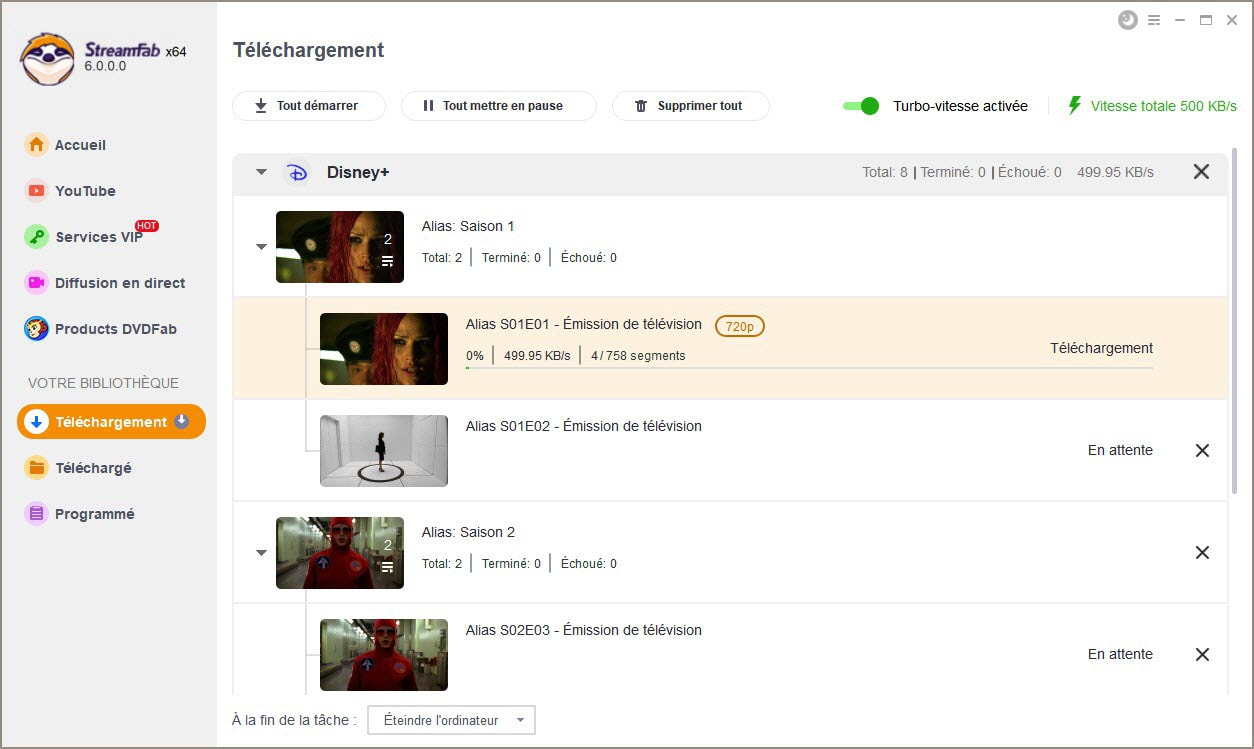
Task: Click 'Alias S01E01 - Émission de télévision' title
Action: click(x=584, y=324)
